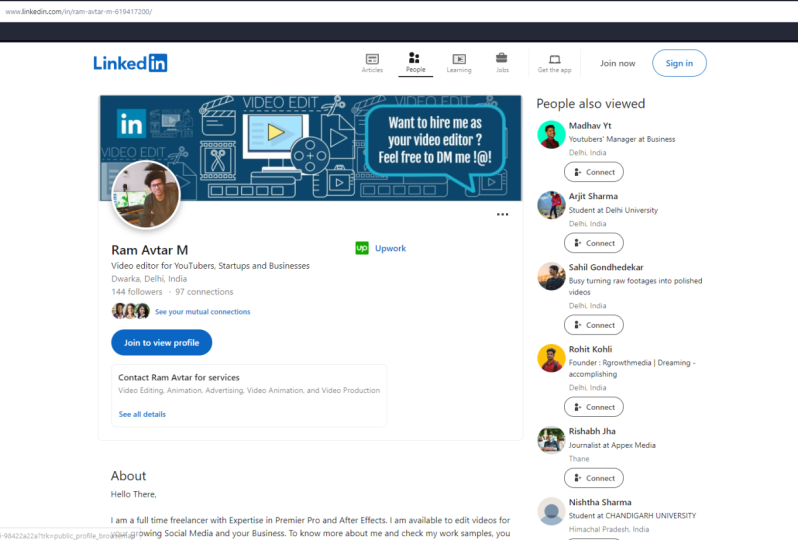This screenshot has height=540, width=798.
Task: Open the Articles icon in navigation
Action: click(372, 59)
